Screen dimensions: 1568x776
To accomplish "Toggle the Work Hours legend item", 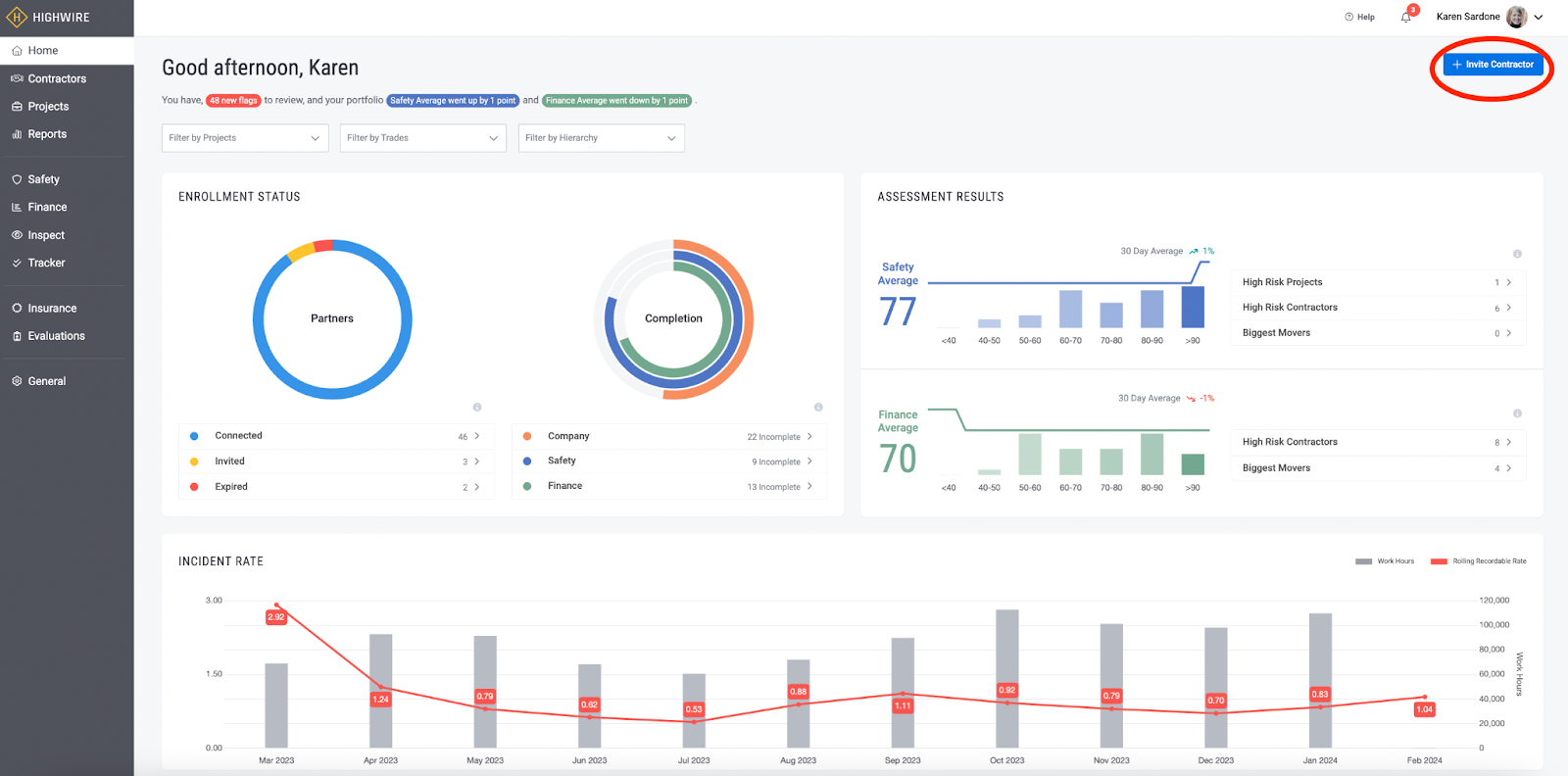I will pos(1385,561).
